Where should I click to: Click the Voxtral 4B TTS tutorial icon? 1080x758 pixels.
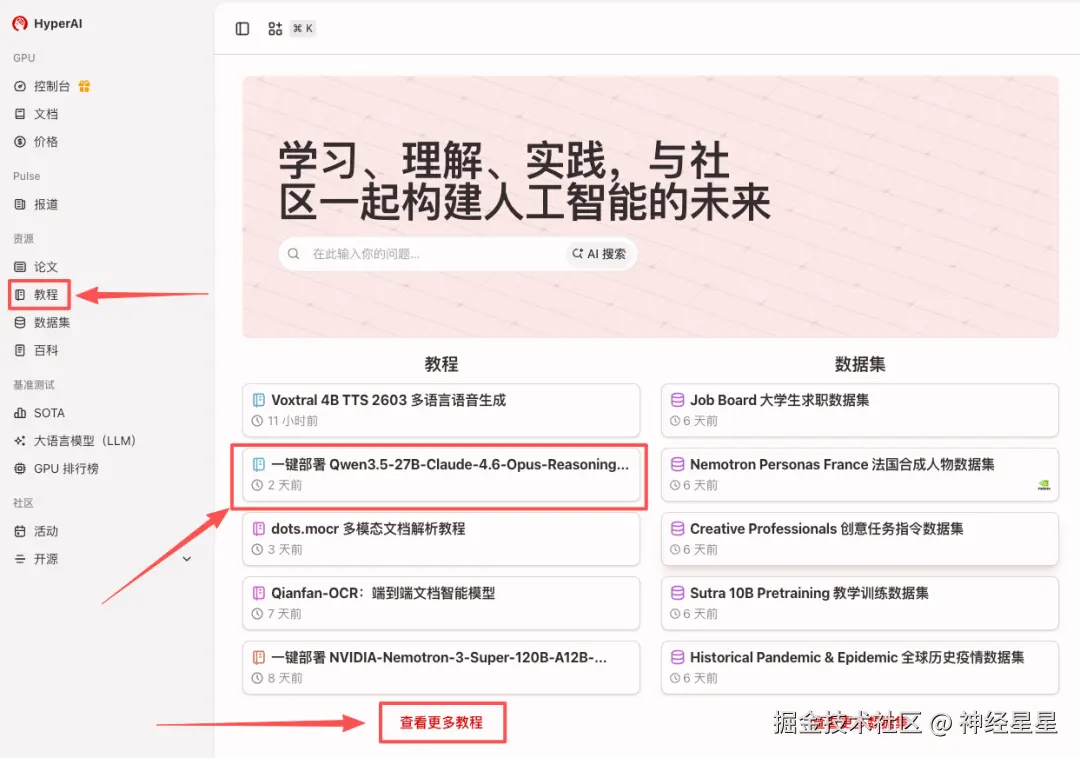(x=259, y=400)
